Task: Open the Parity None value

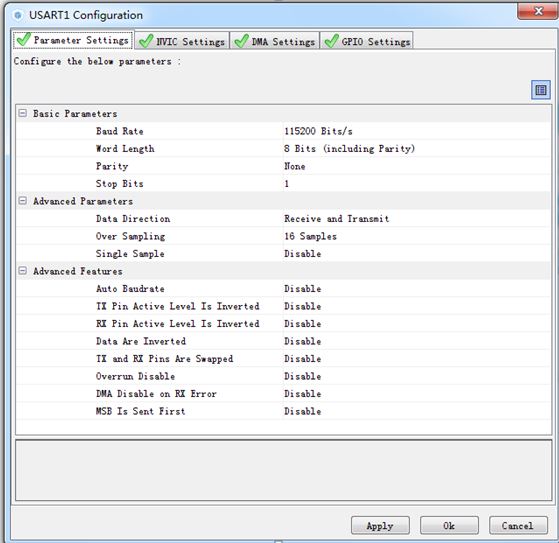Action: click(x=294, y=166)
